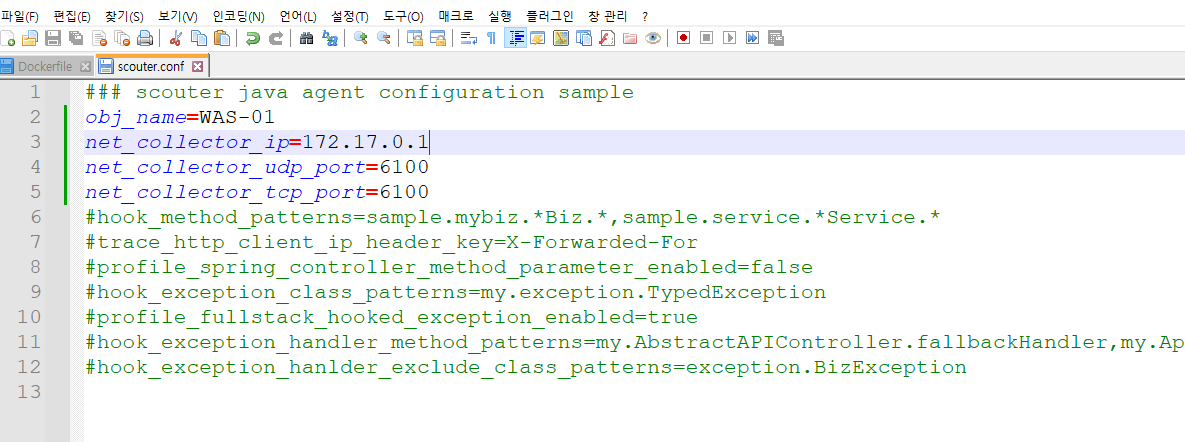Undo the last edit with green arrow
Image resolution: width=1185 pixels, height=442 pixels.
pyautogui.click(x=252, y=38)
